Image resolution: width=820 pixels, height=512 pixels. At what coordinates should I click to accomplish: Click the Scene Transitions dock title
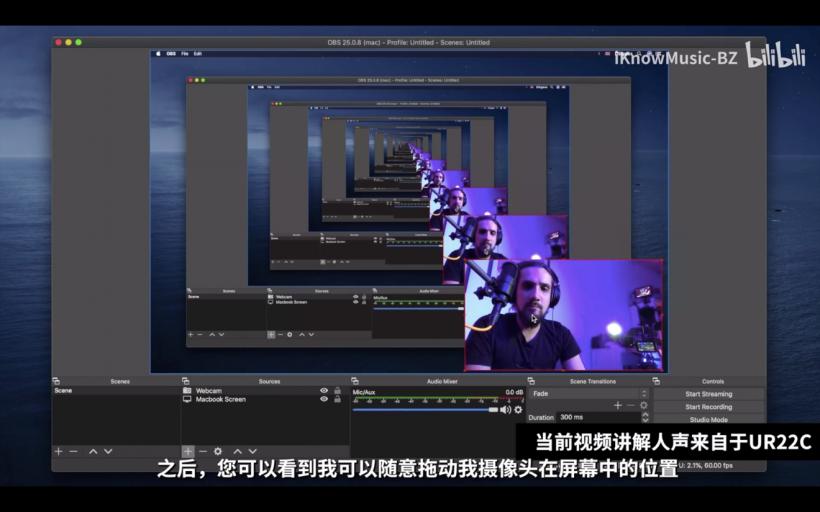593,381
